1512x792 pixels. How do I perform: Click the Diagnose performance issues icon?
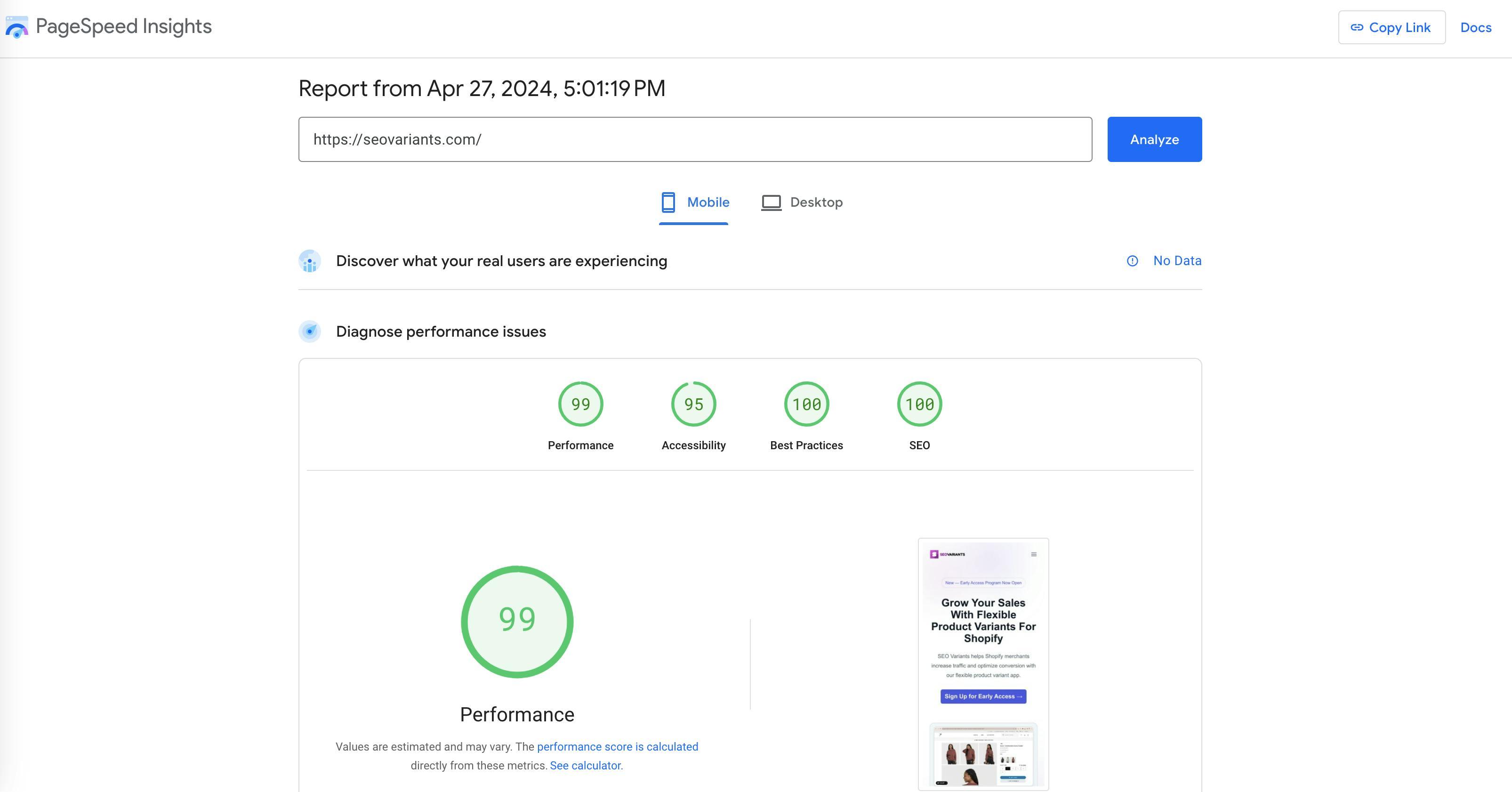tap(310, 331)
